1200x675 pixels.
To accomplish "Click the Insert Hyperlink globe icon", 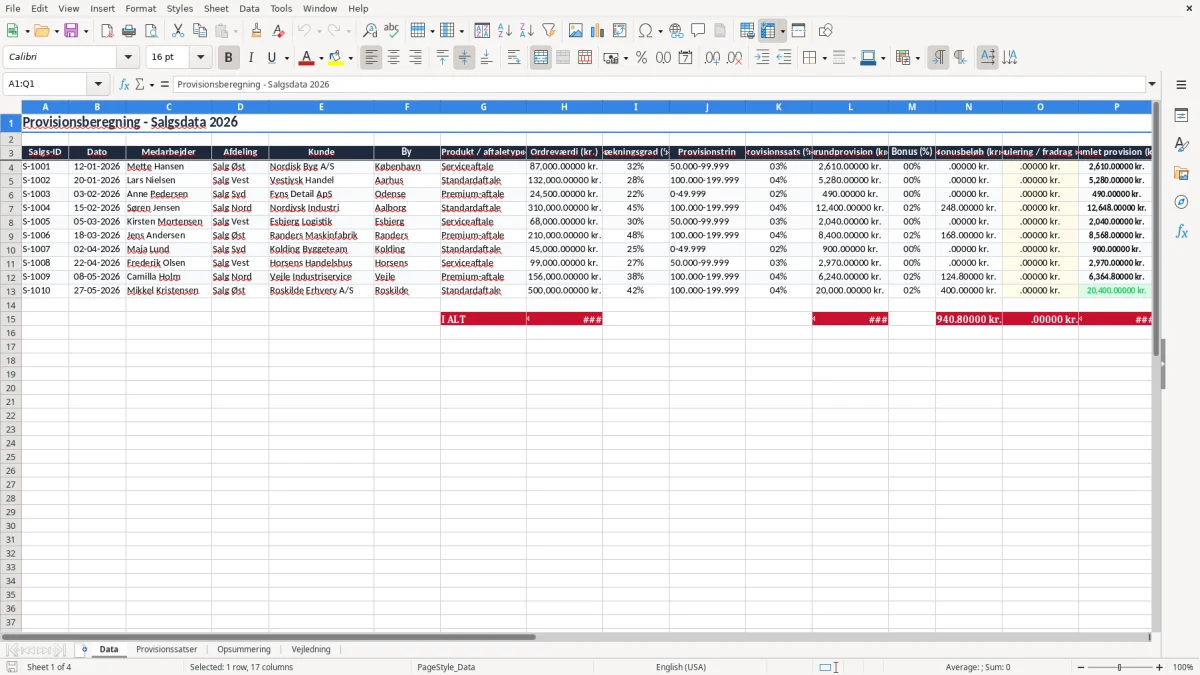I will [x=676, y=31].
